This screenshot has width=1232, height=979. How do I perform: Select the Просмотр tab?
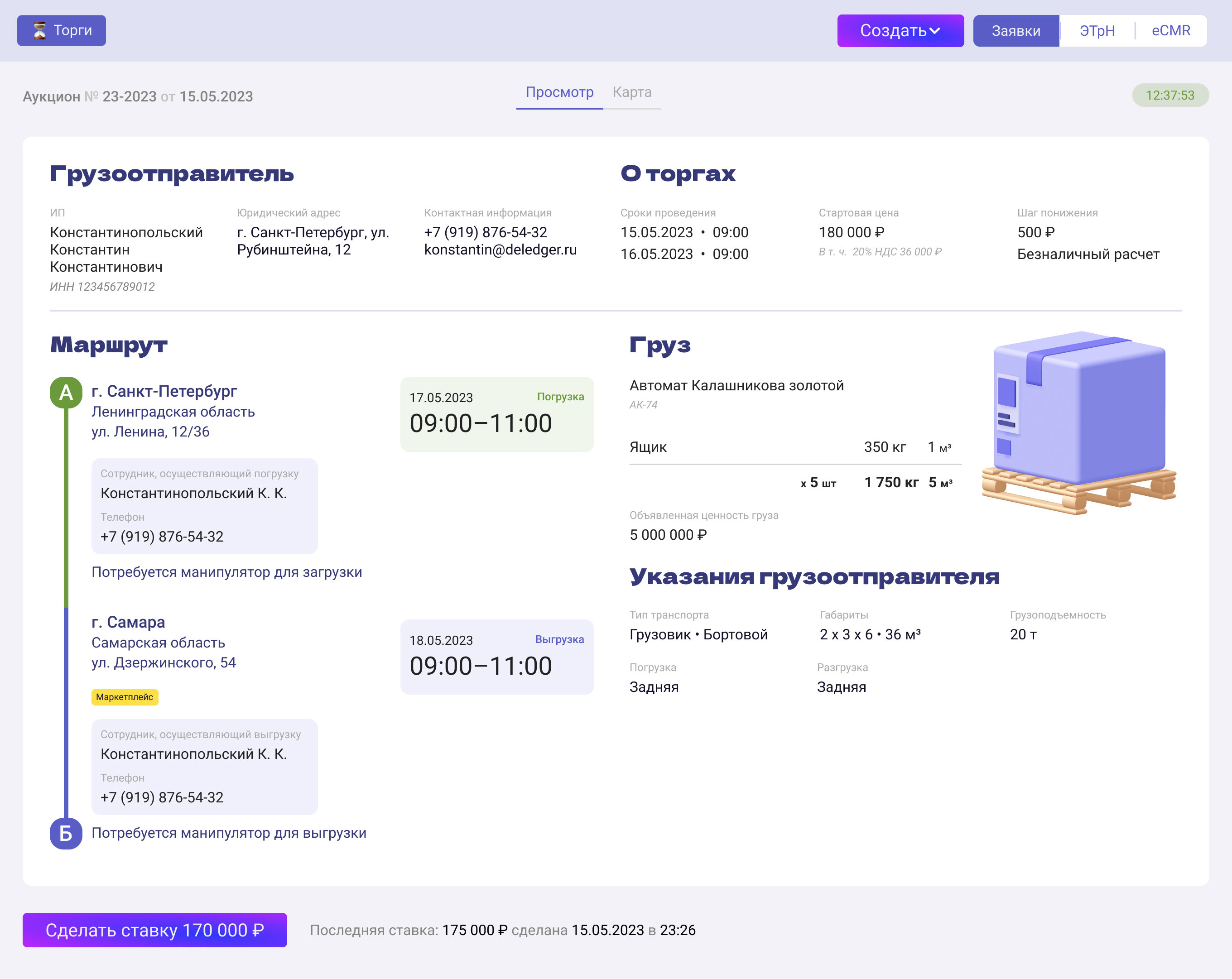pos(559,92)
